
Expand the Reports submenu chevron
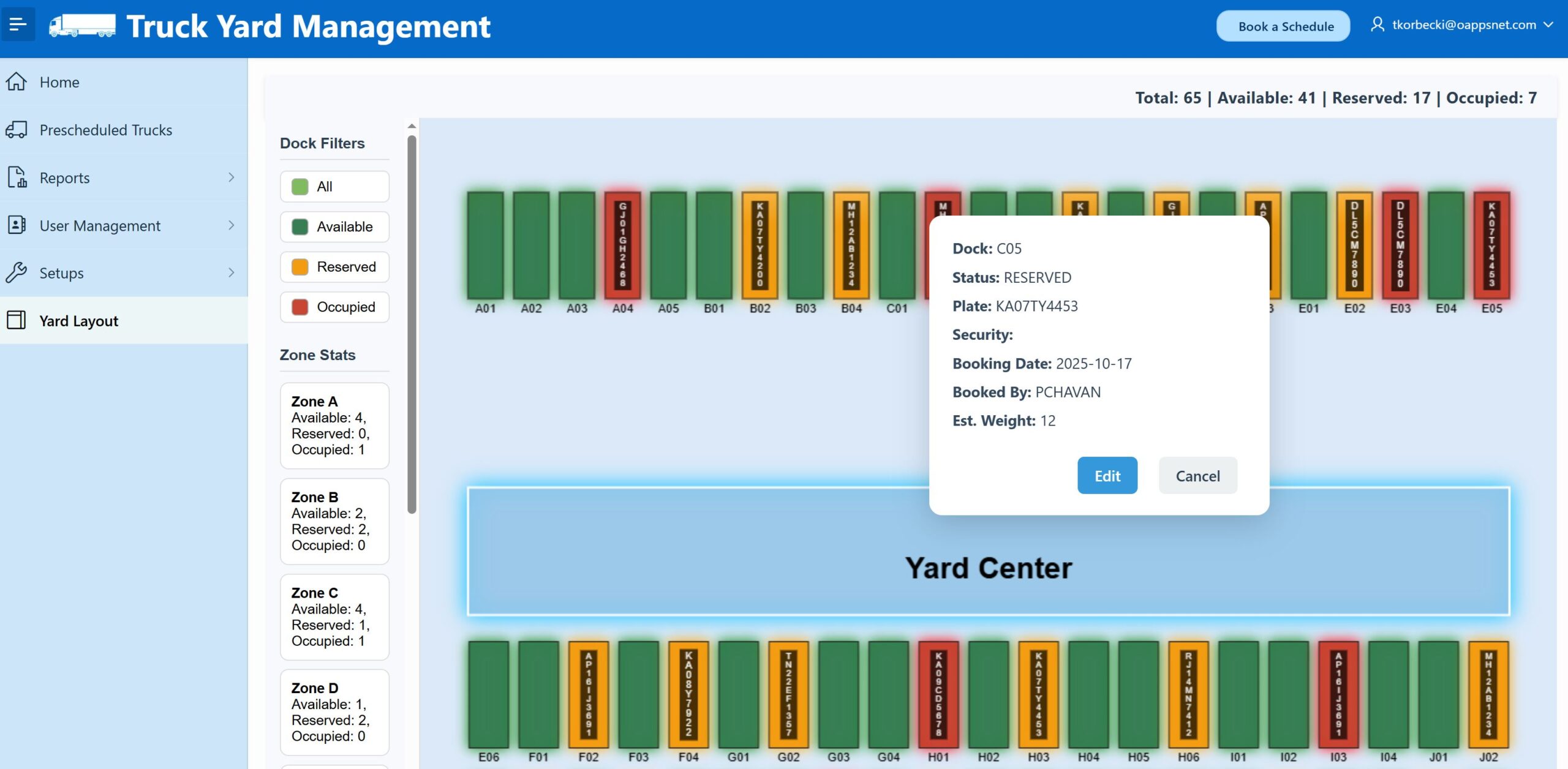(231, 178)
